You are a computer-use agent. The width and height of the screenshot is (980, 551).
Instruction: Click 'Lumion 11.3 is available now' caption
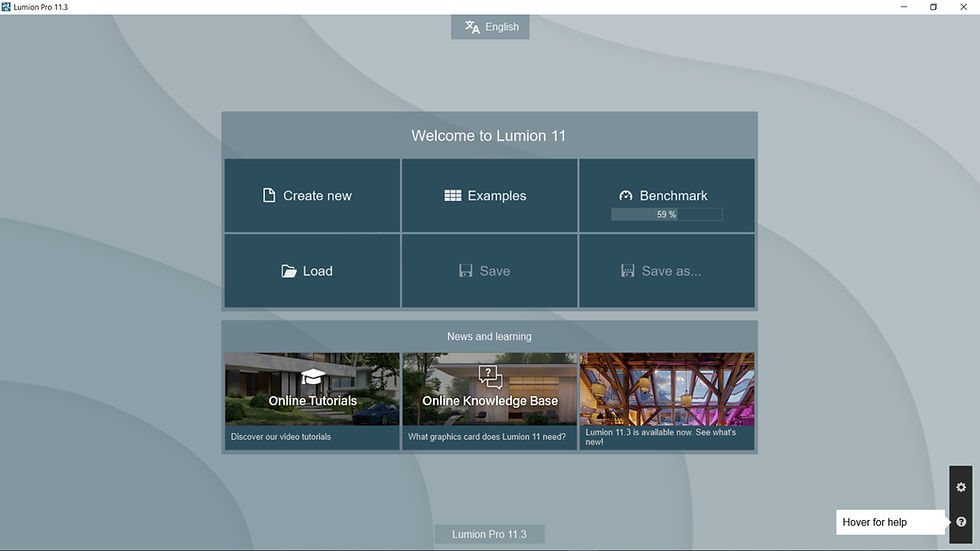point(661,437)
